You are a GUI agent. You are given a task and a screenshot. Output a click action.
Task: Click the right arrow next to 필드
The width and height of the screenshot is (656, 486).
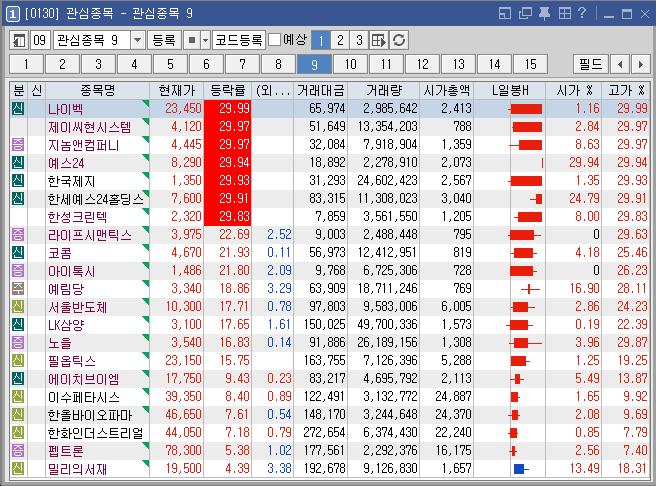click(x=641, y=64)
